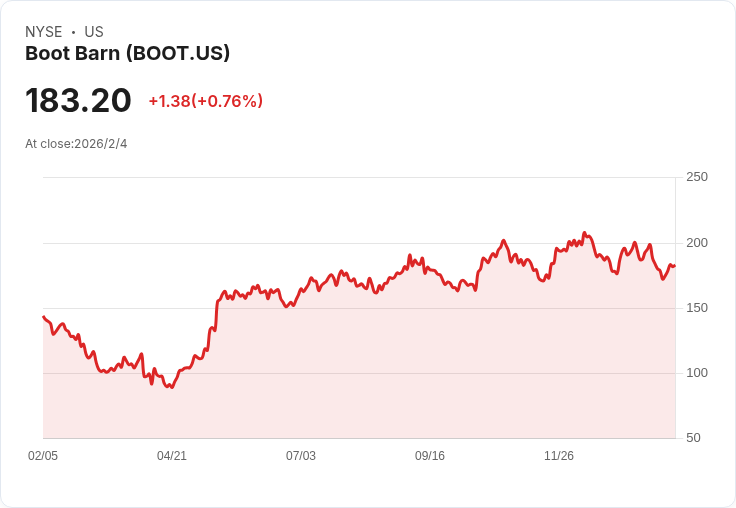Click the leftmost start of the price line
The image size is (736, 508).
point(43,316)
